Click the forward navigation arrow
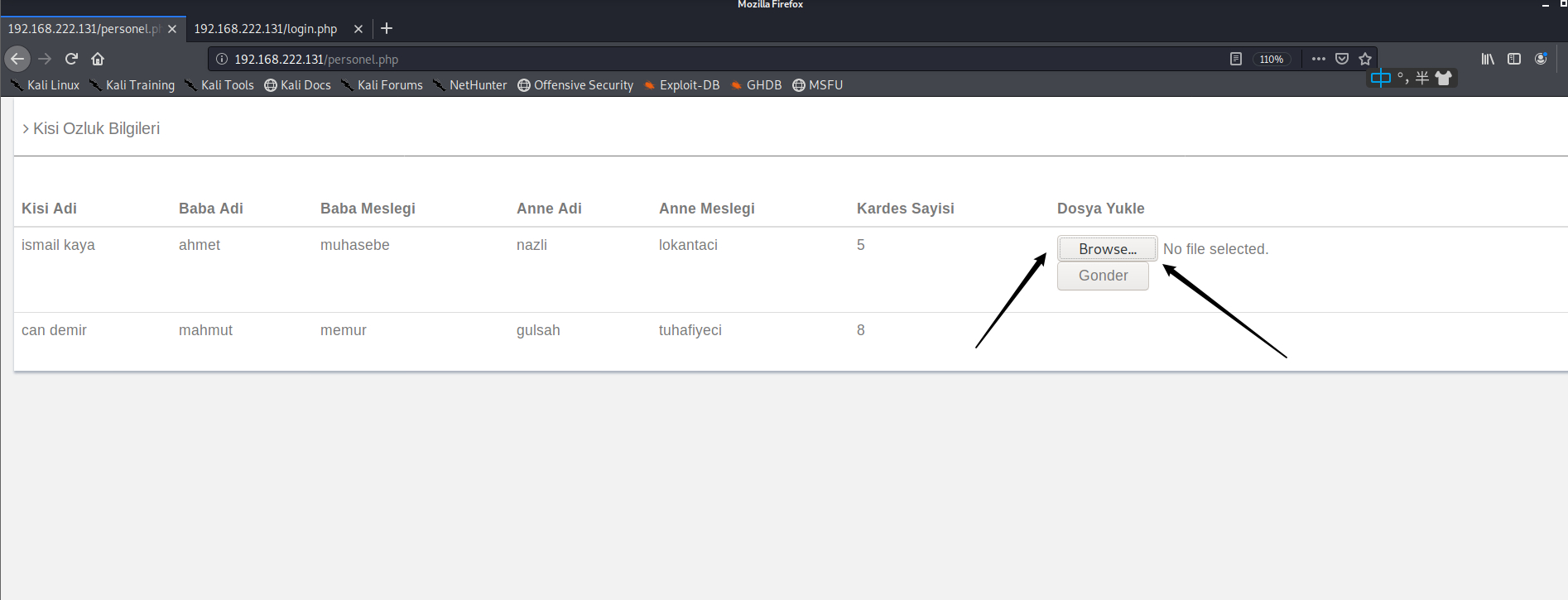The image size is (1568, 600). [45, 59]
